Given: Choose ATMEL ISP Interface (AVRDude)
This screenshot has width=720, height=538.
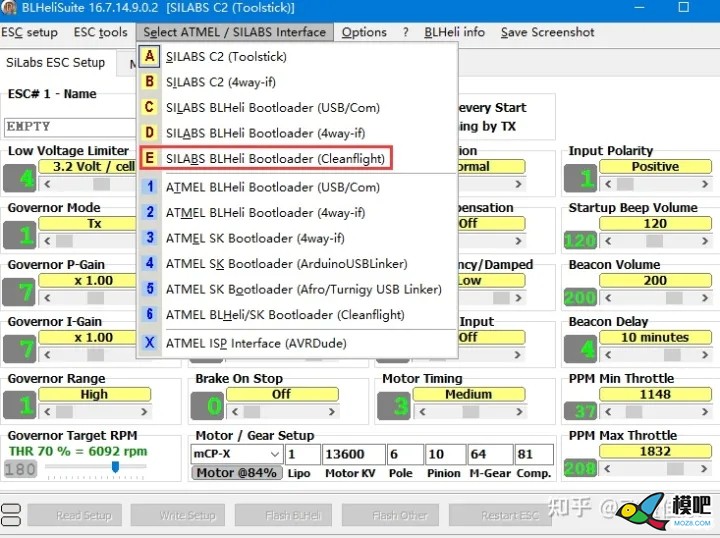Looking at the screenshot, I should point(298,343).
